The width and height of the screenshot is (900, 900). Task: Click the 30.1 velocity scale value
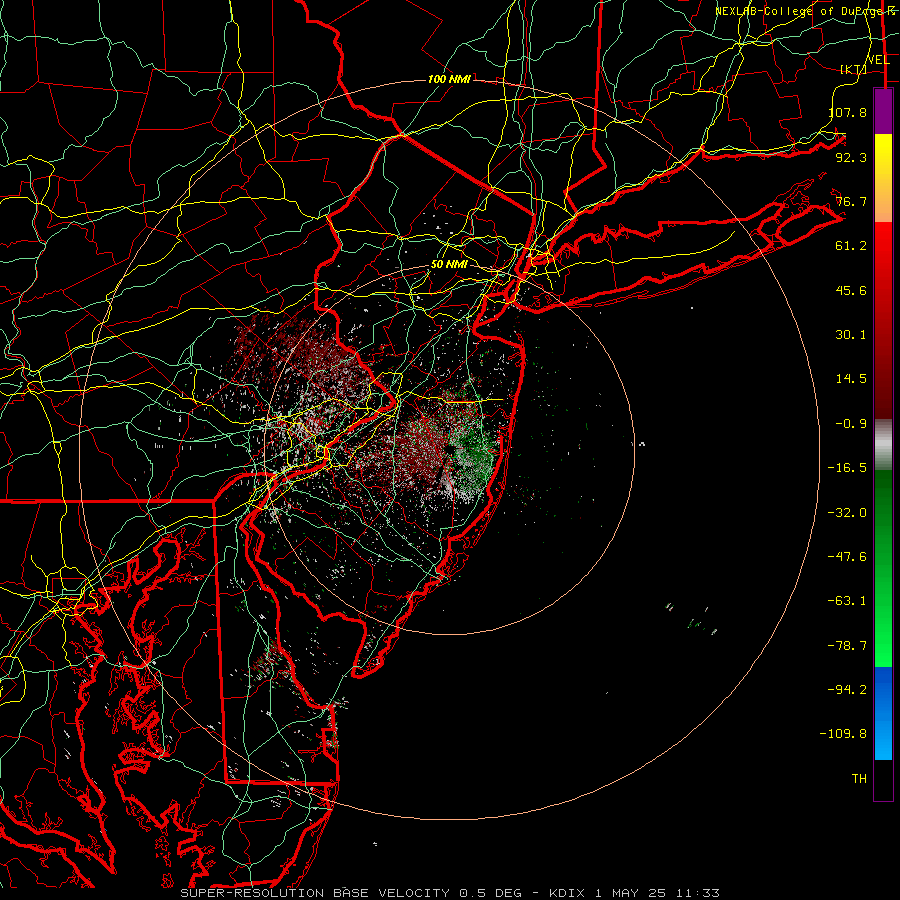click(851, 335)
